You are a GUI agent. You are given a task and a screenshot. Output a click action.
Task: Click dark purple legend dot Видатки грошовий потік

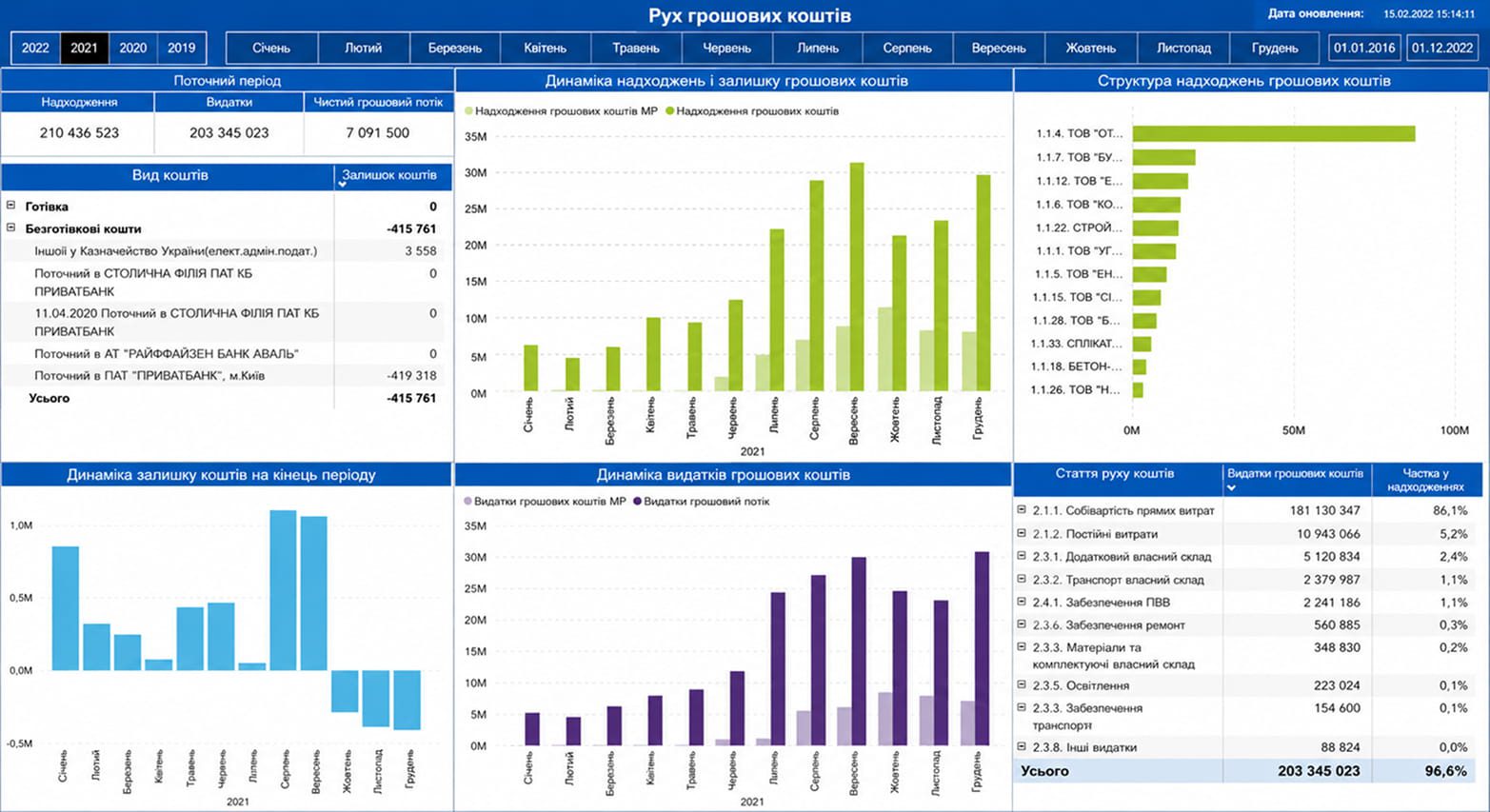point(638,502)
